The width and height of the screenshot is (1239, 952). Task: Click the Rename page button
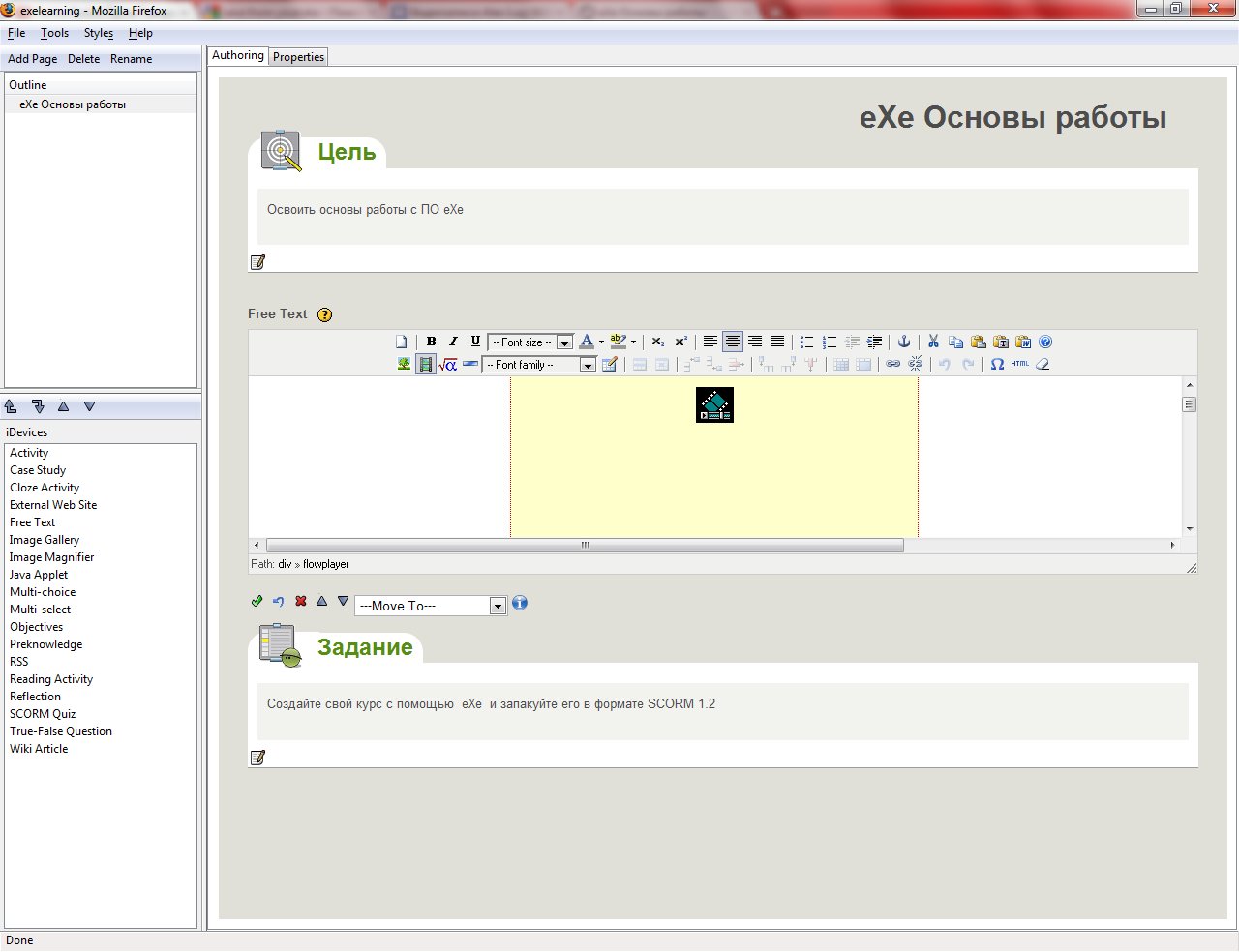click(x=131, y=59)
